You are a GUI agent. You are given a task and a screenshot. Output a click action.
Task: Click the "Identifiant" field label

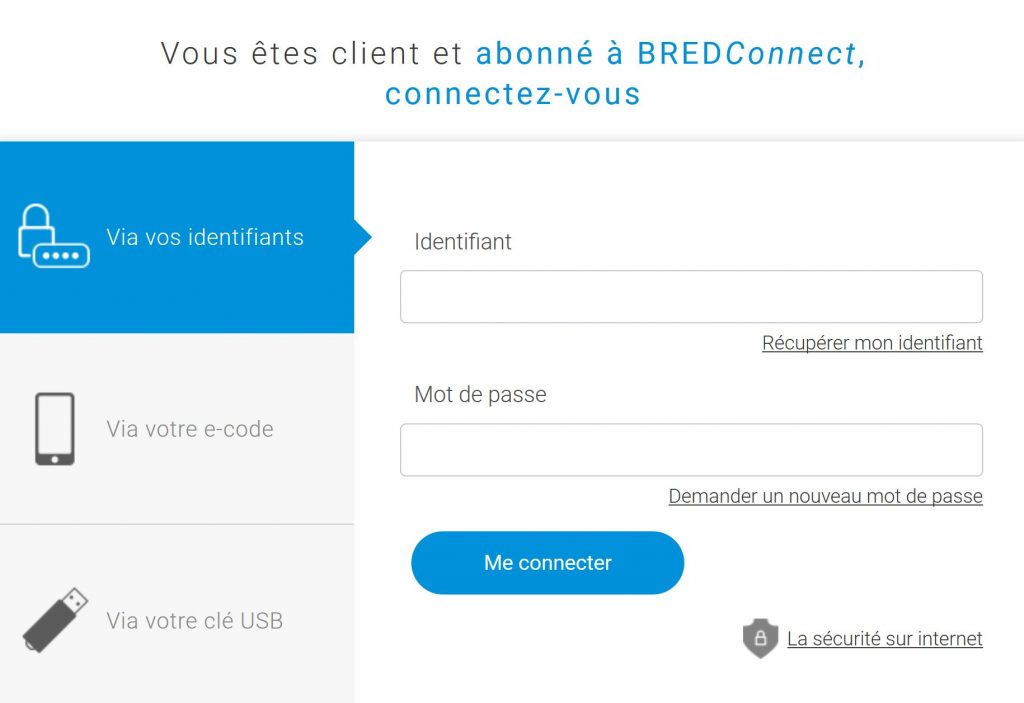[463, 242]
